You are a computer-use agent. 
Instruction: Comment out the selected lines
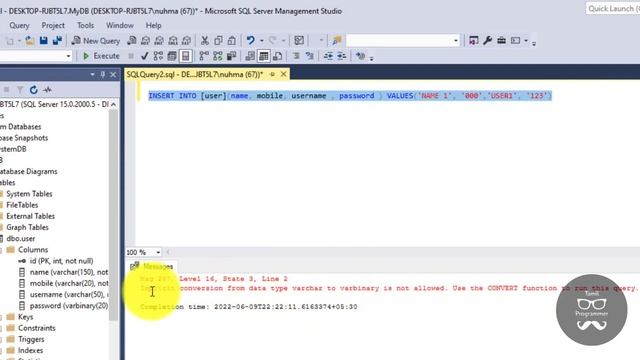296,56
